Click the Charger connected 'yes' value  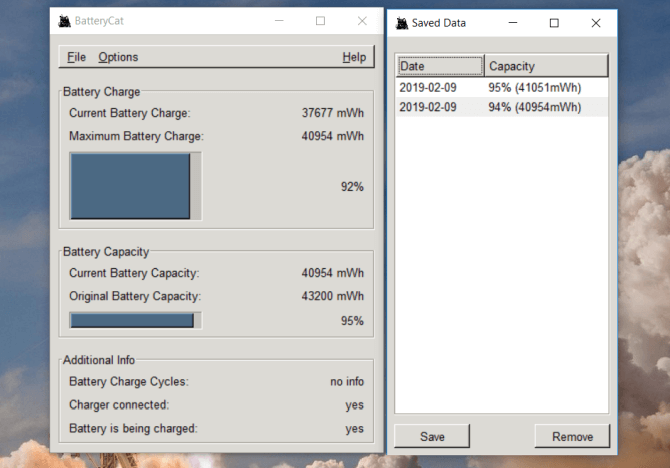[x=355, y=405]
